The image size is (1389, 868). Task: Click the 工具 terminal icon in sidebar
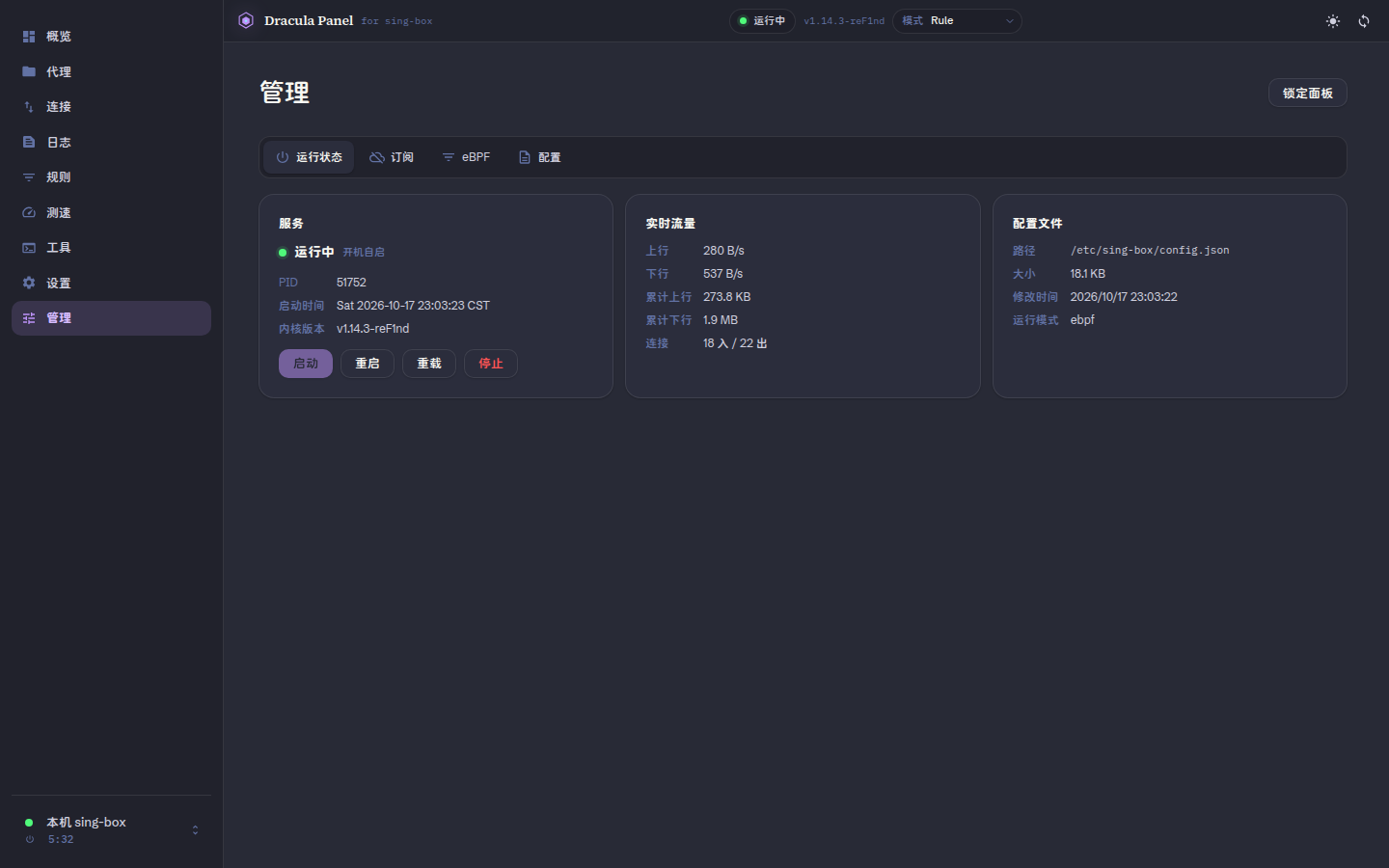(x=29, y=248)
